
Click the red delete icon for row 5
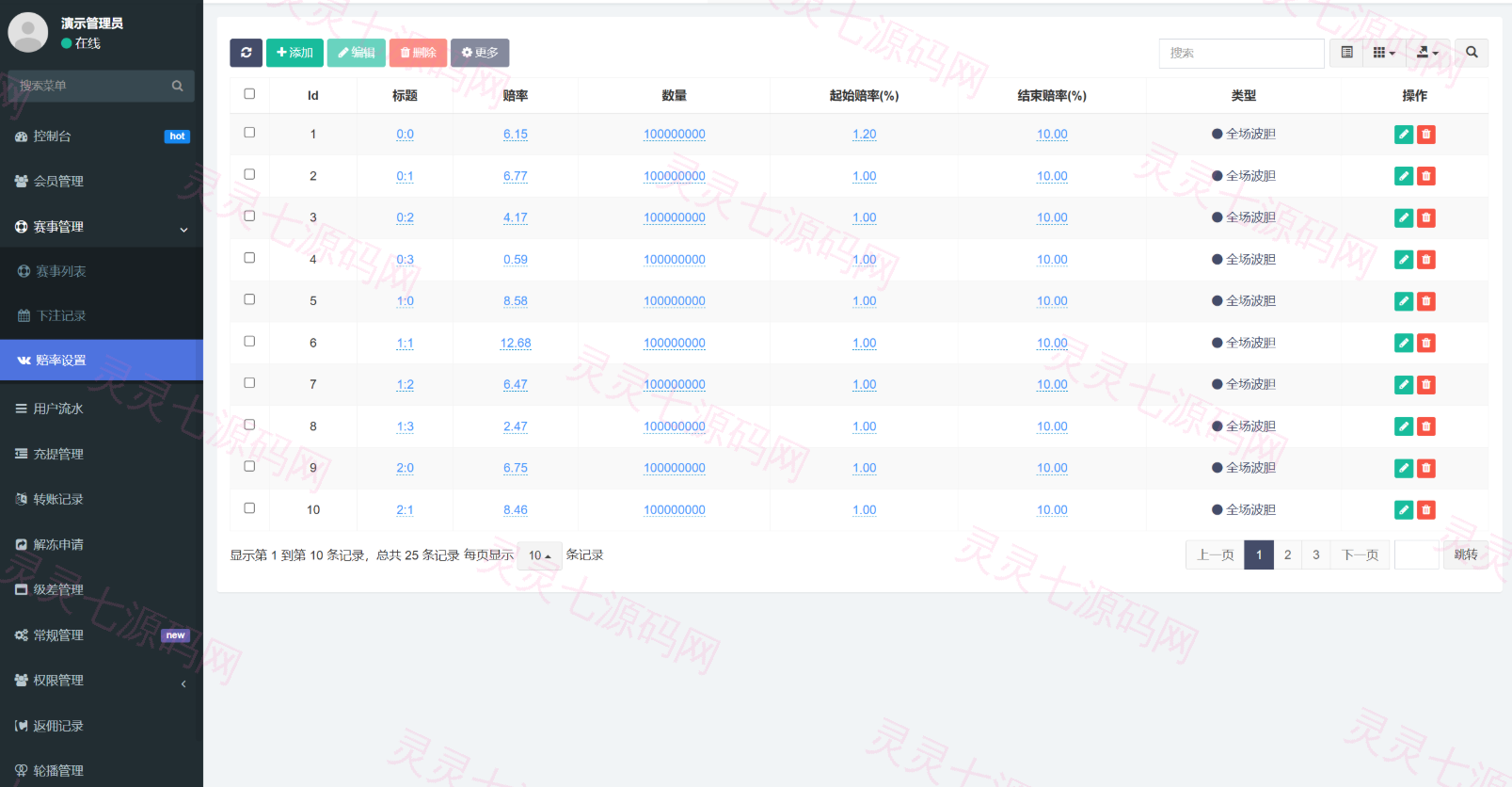(x=1426, y=301)
